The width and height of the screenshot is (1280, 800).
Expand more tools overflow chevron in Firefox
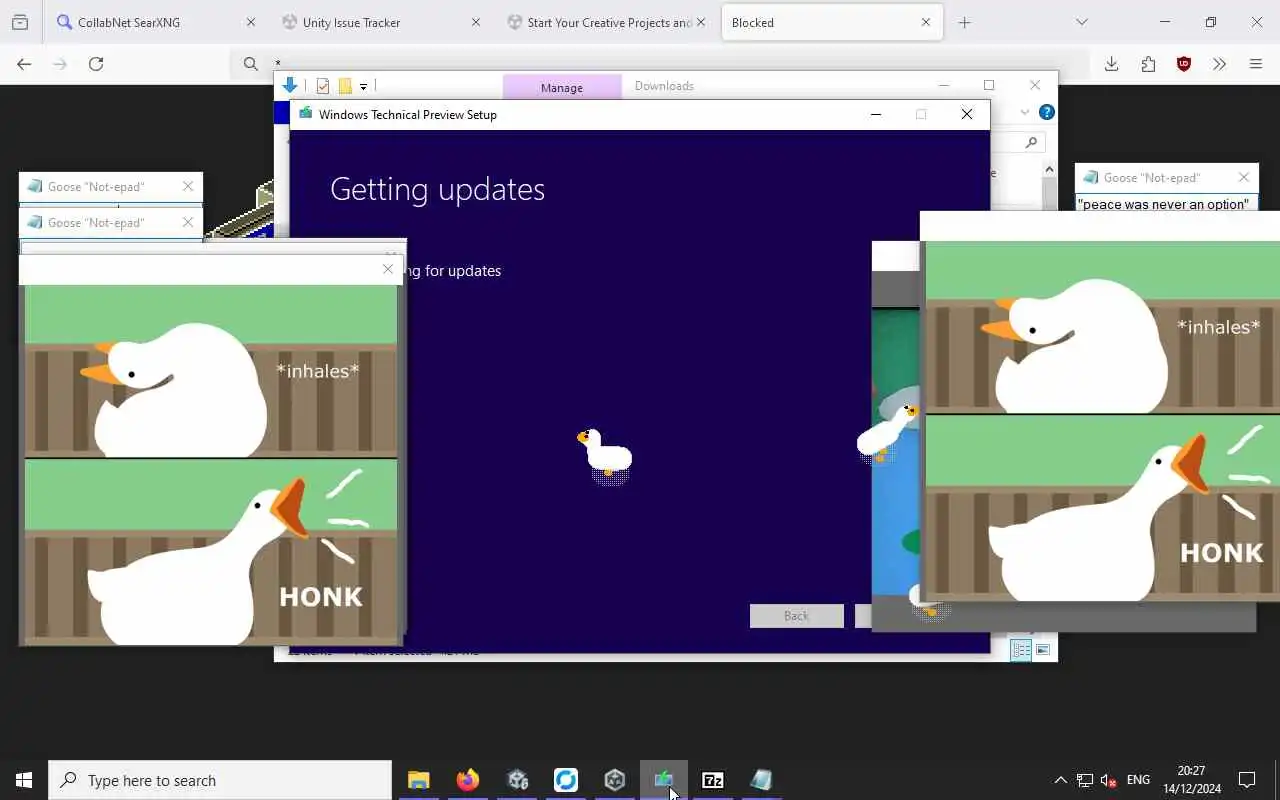1219,64
